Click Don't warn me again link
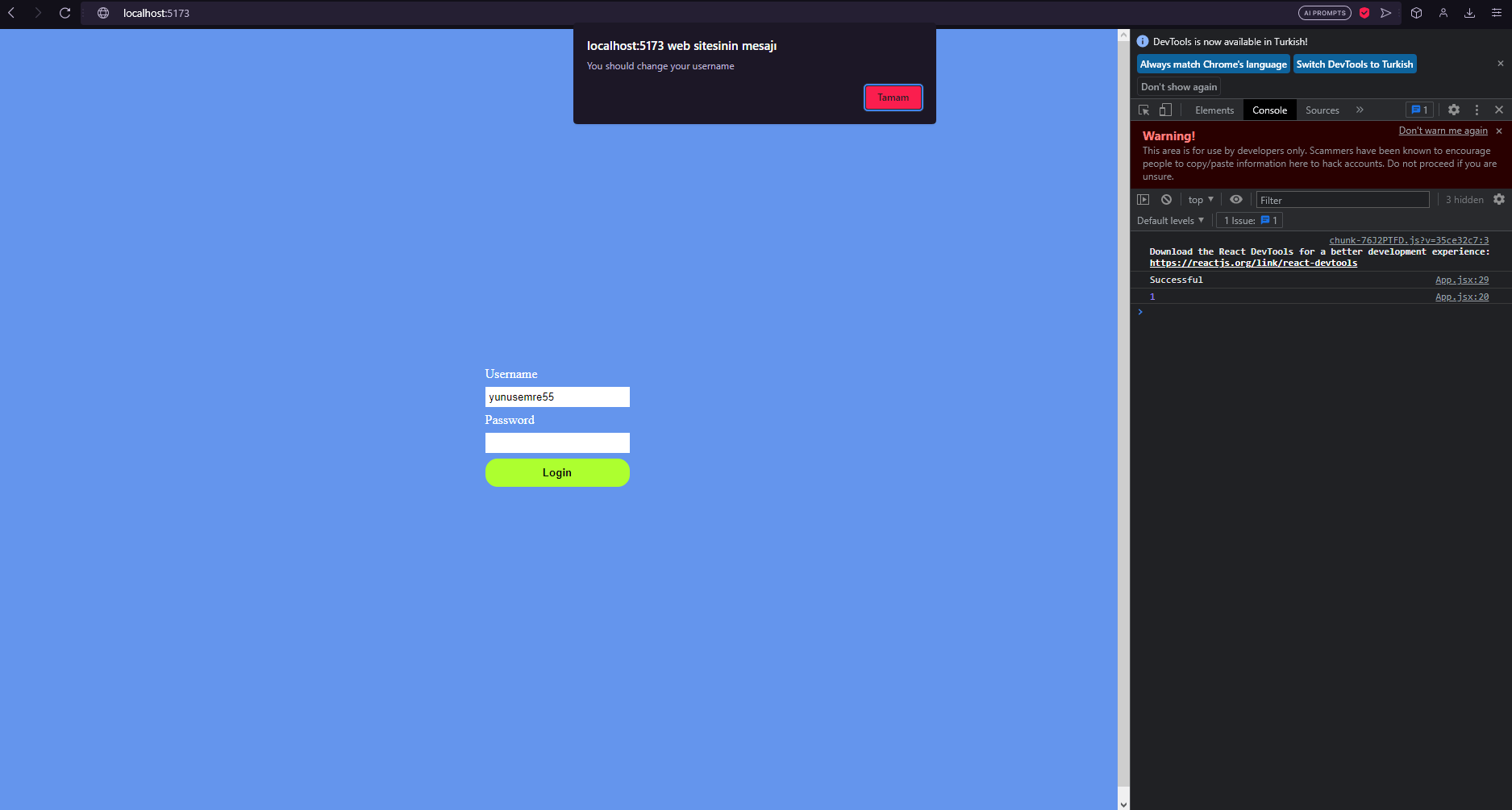The image size is (1512, 810). click(1443, 131)
